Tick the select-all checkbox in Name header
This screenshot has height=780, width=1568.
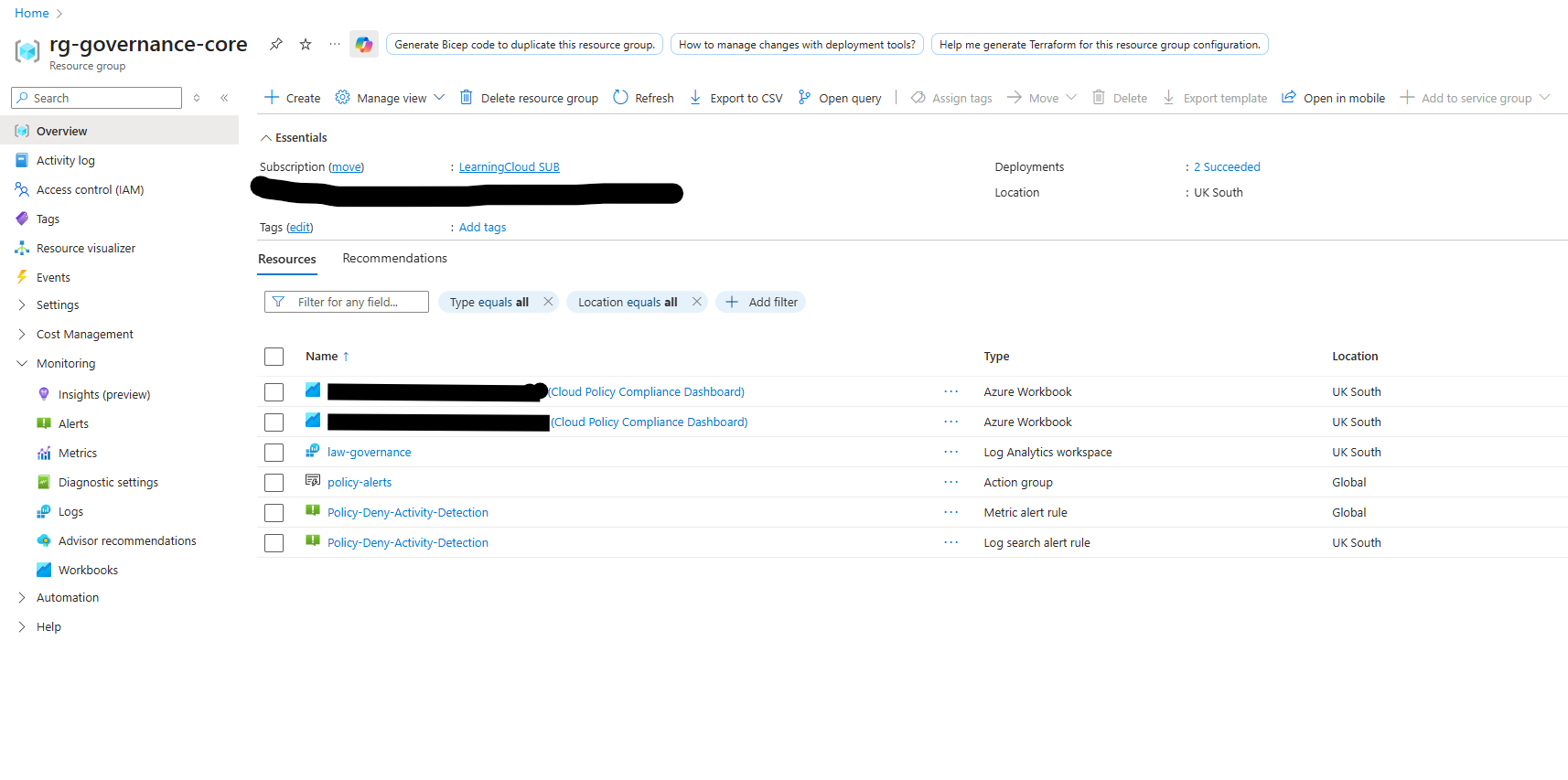point(274,357)
